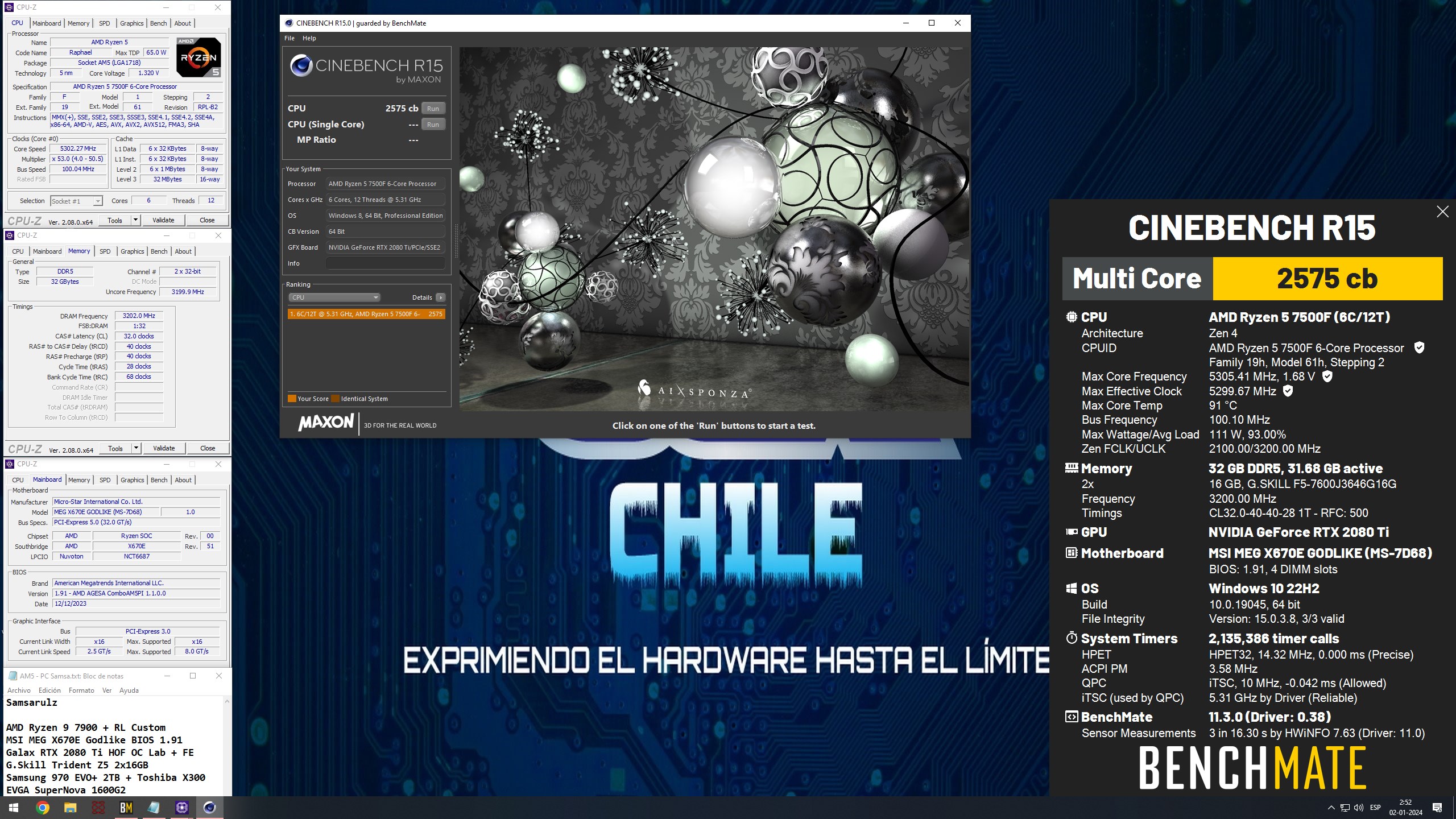Click the Identical System brown swatch
Viewport: 1456px width, 819px height.
coord(336,399)
